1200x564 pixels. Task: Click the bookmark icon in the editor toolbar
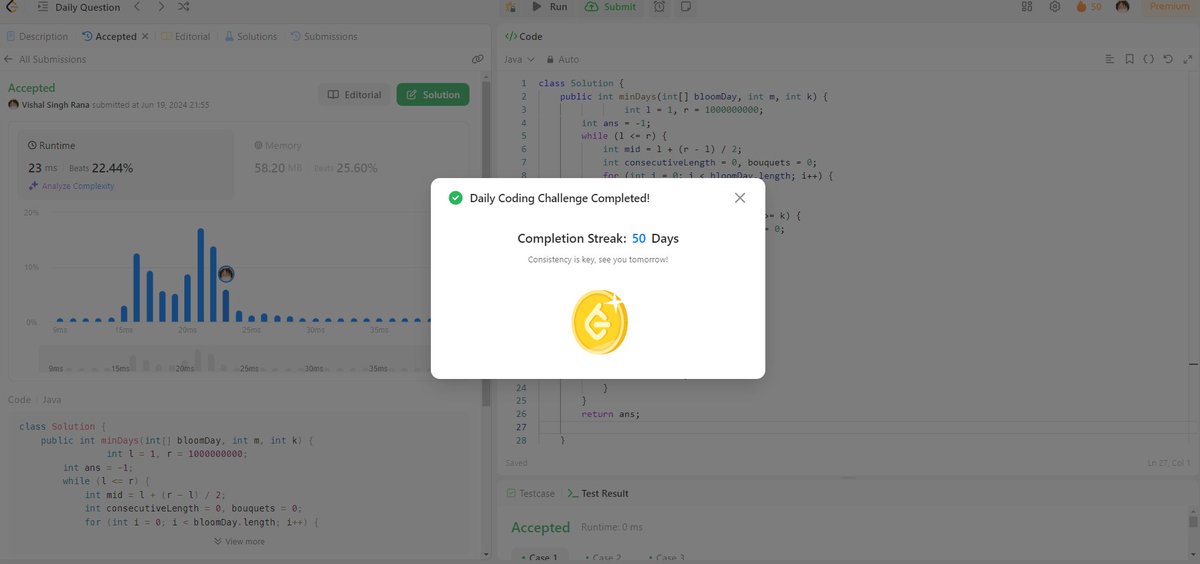pos(1128,59)
